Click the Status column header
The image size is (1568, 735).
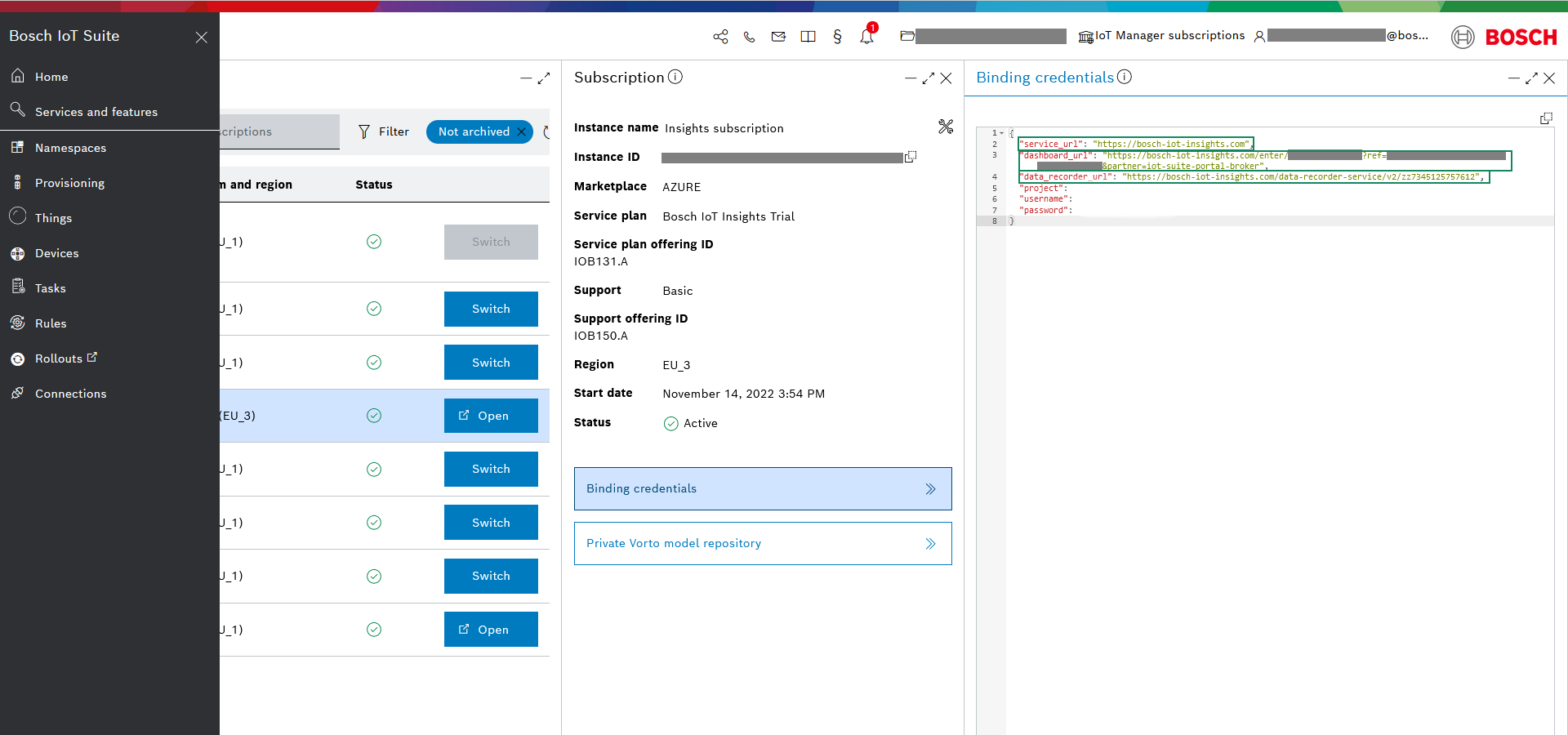coord(374,185)
